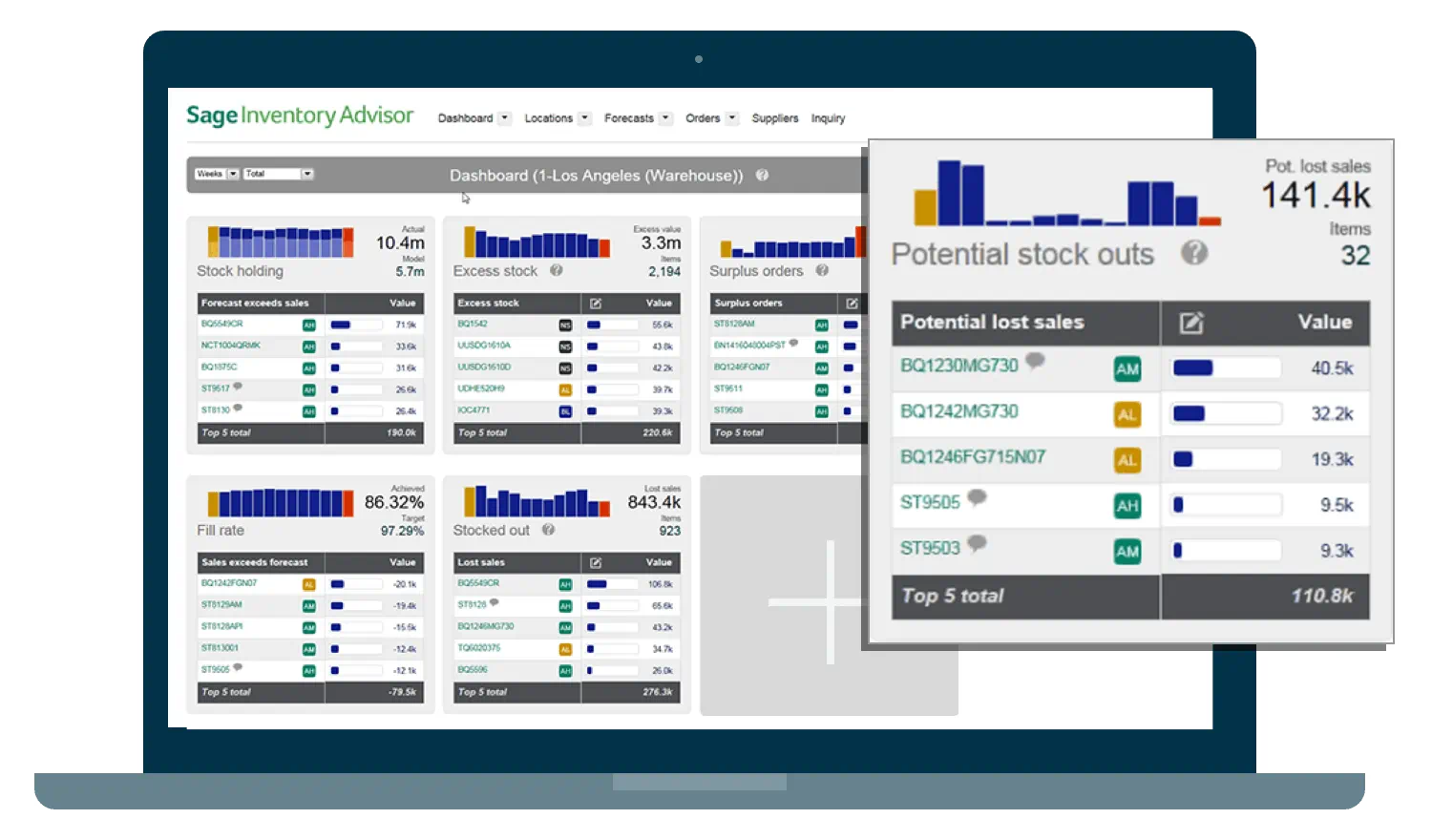
Task: Click comment bubble beside ST8128 in Lost sales
Action: click(495, 602)
